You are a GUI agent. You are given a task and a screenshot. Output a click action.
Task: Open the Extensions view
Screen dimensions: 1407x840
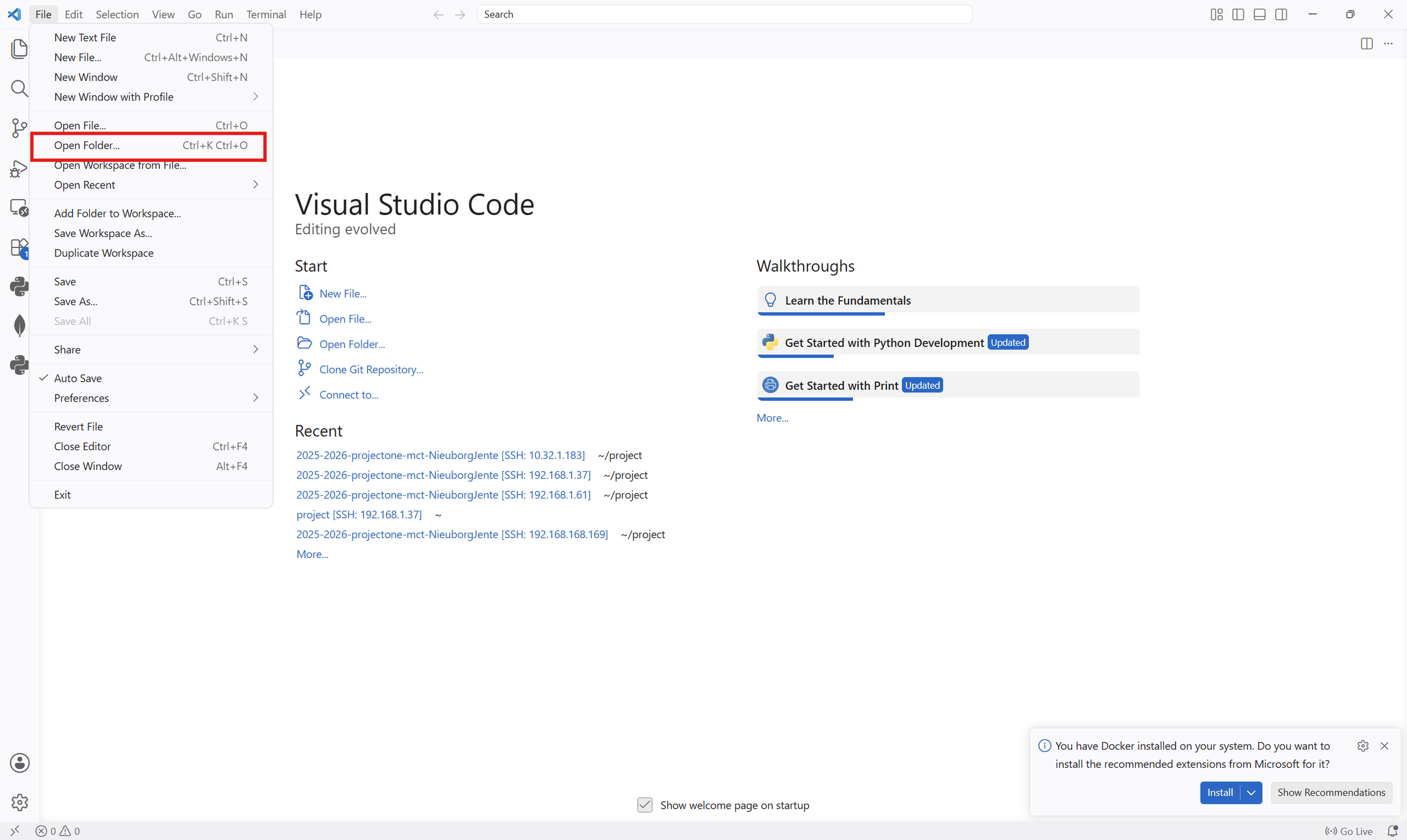pos(19,247)
